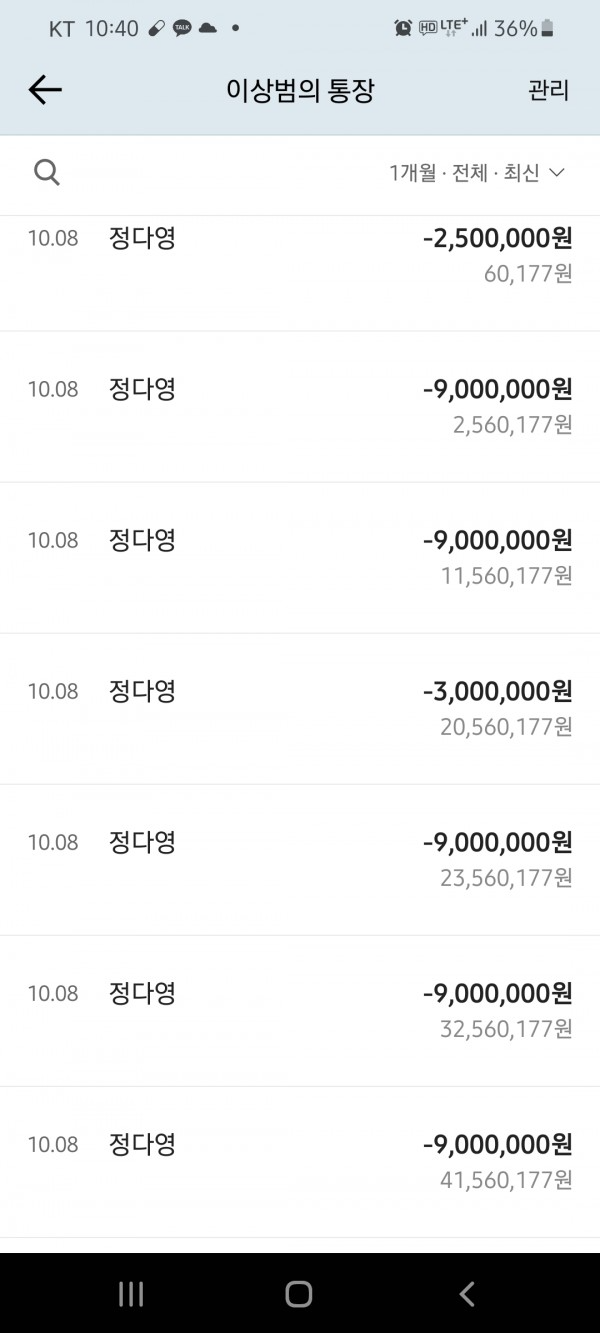Tap the 이상범의 통장 title
The height and width of the screenshot is (1333, 600).
point(300,90)
